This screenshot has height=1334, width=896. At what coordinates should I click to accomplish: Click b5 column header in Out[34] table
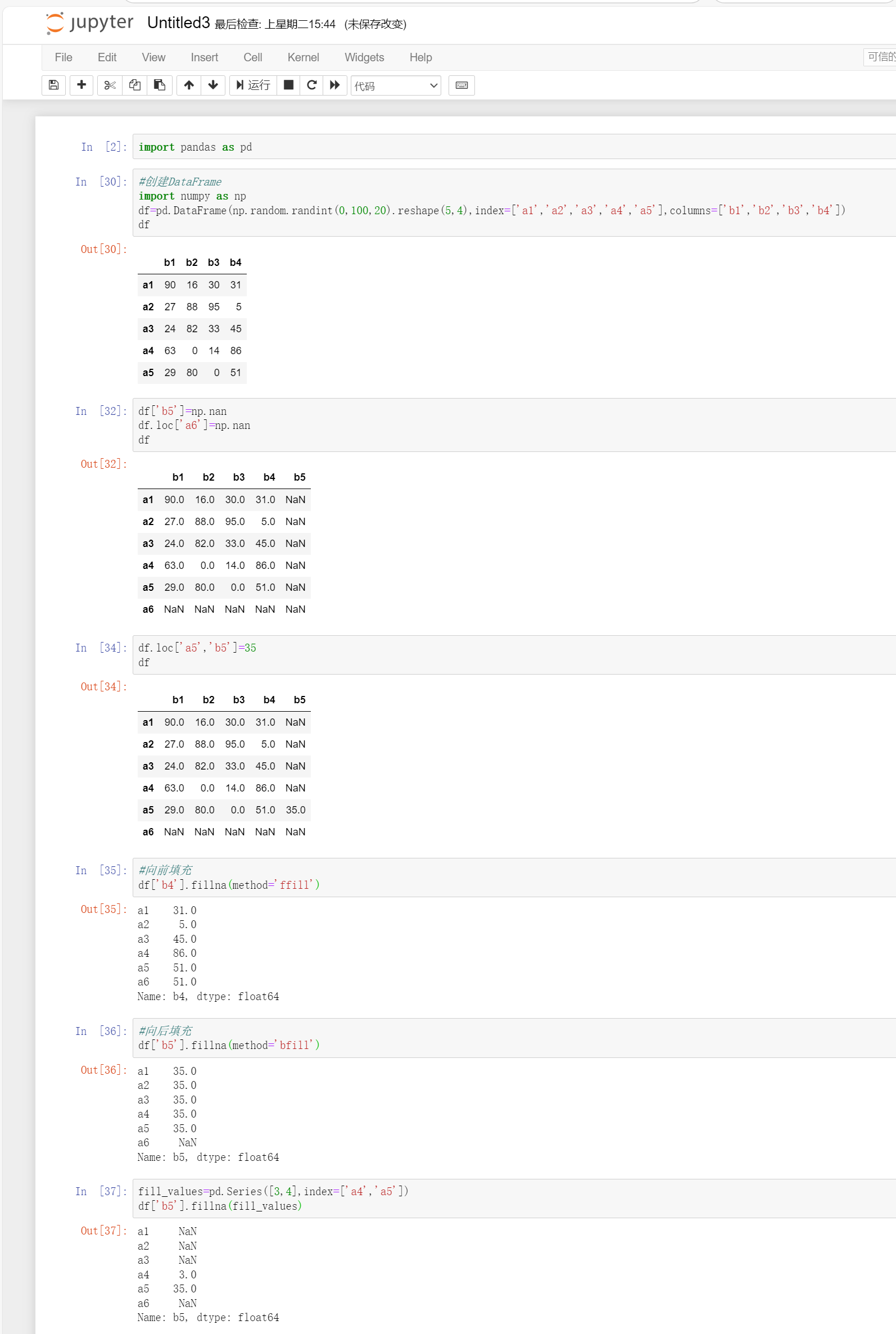[300, 700]
